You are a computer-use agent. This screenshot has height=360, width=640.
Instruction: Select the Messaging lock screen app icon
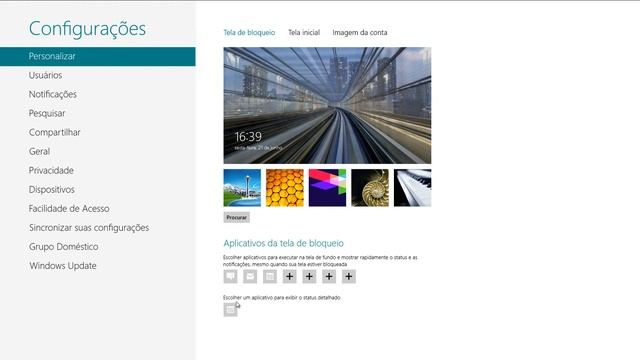pos(230,276)
